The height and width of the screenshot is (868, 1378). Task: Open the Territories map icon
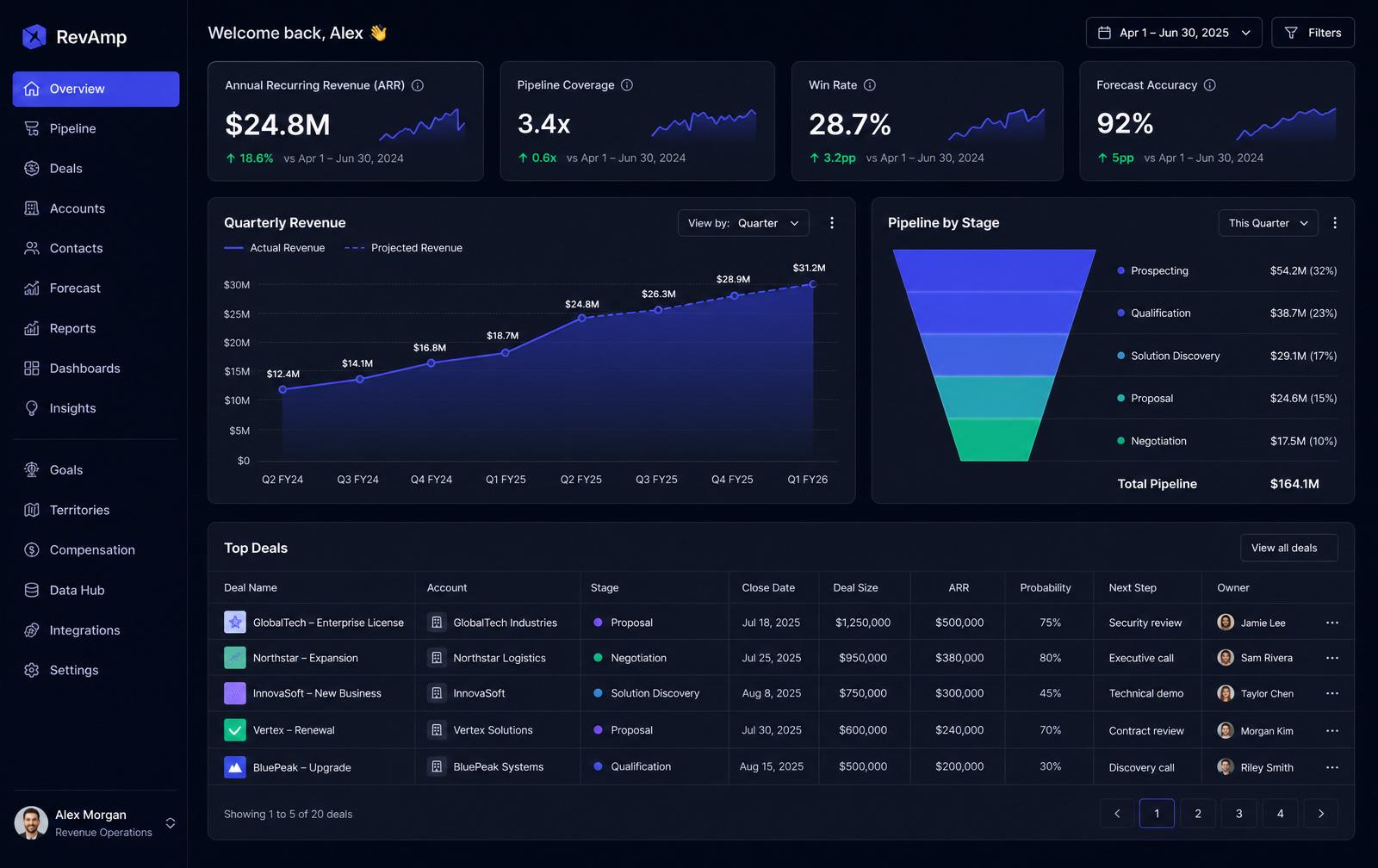[32, 510]
